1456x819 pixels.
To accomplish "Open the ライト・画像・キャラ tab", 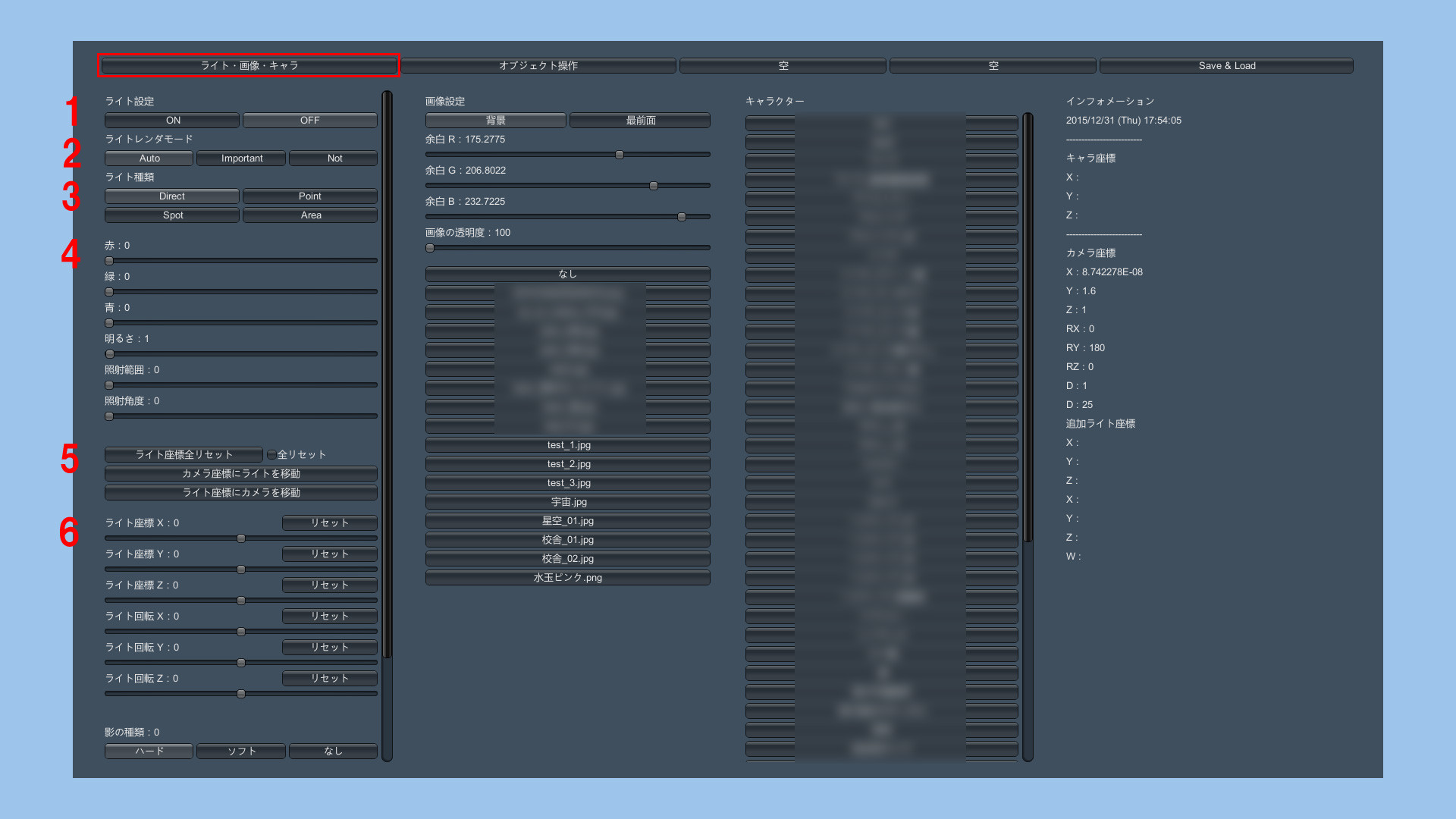I will coord(249,66).
